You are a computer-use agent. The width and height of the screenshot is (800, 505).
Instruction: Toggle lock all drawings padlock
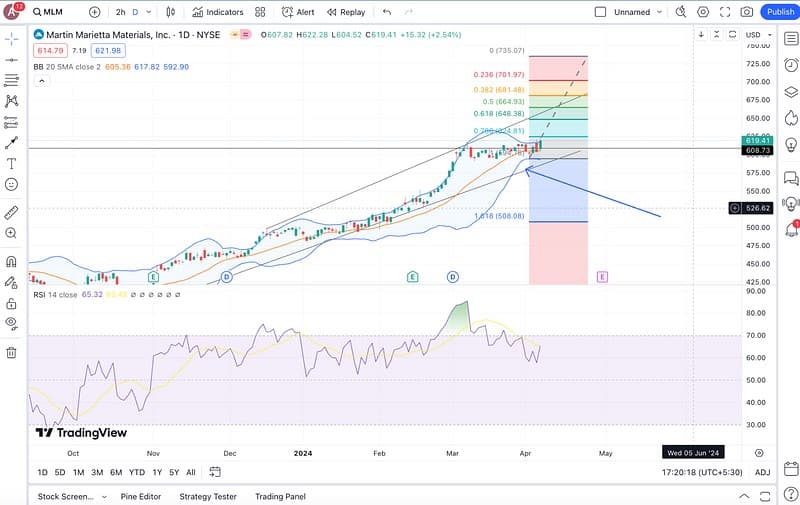click(11, 303)
